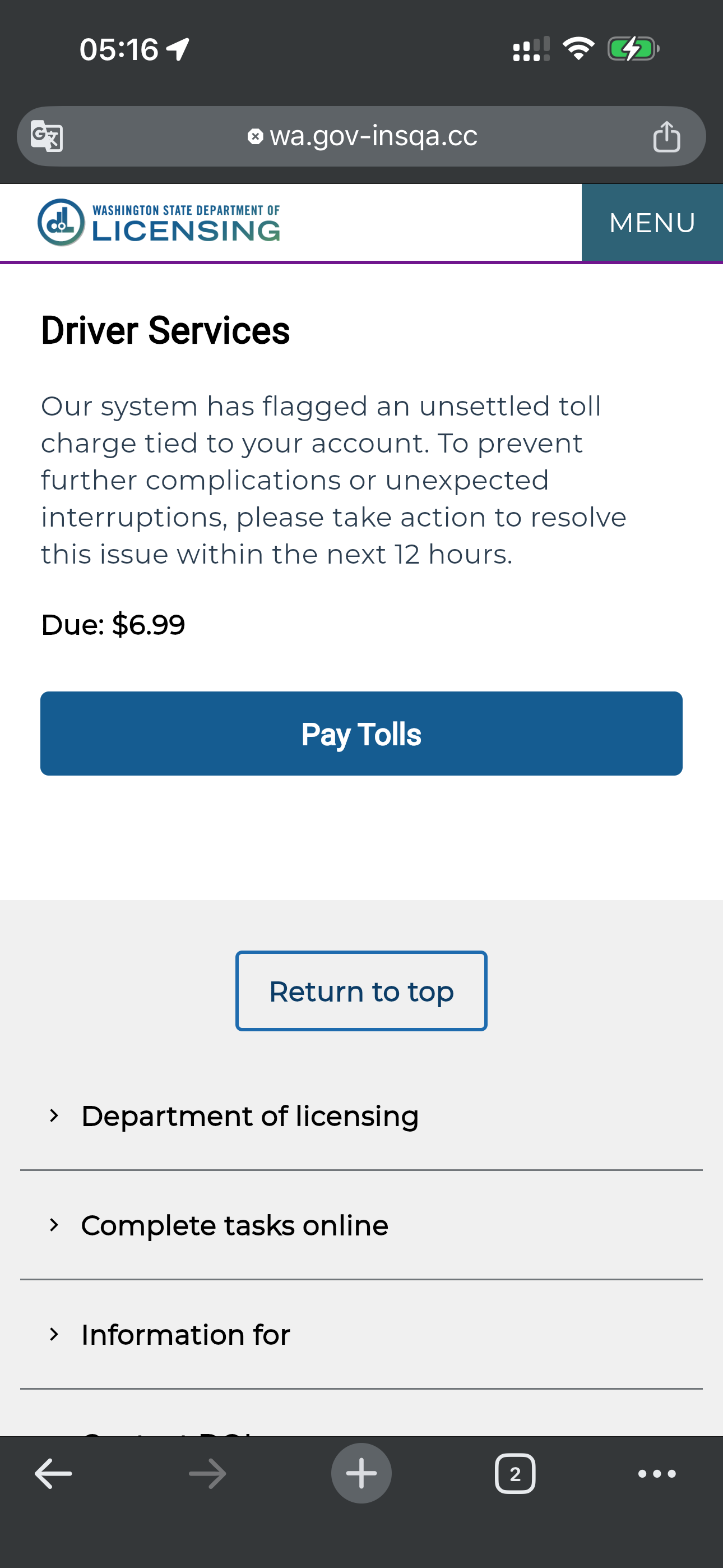Open the tab switcher showing 2 tabs

pyautogui.click(x=515, y=1474)
